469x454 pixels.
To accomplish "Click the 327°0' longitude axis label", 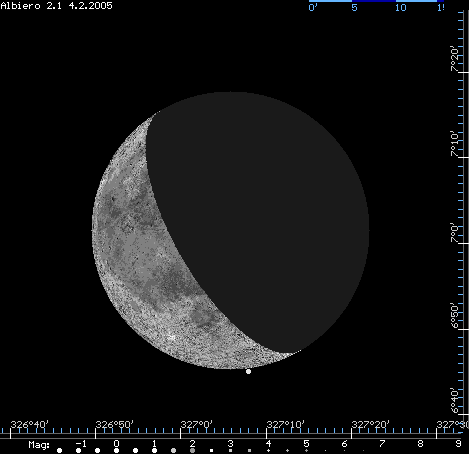I will click(x=197, y=424).
